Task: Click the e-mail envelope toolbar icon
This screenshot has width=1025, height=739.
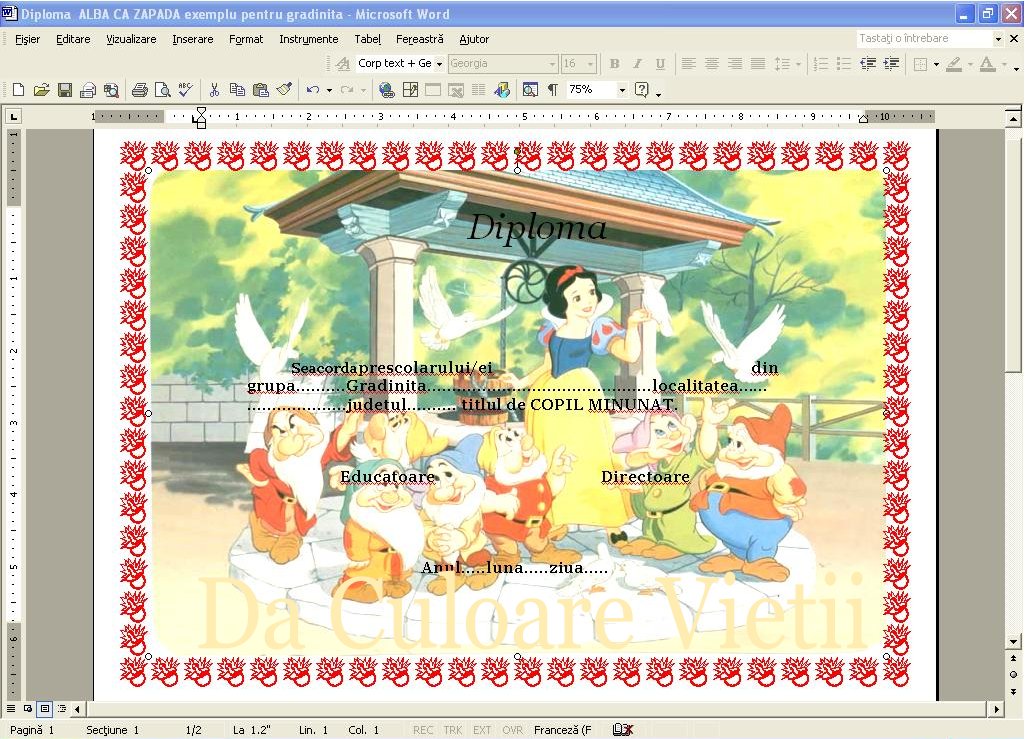Action: click(88, 90)
